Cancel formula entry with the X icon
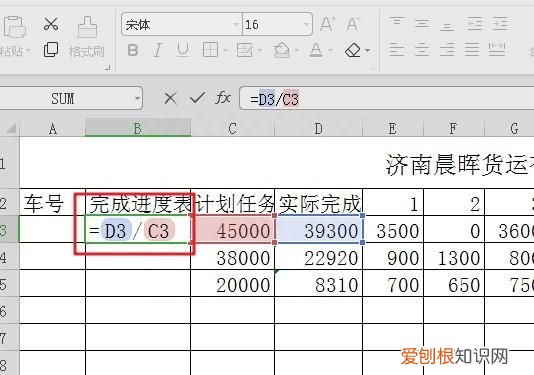 (170, 98)
